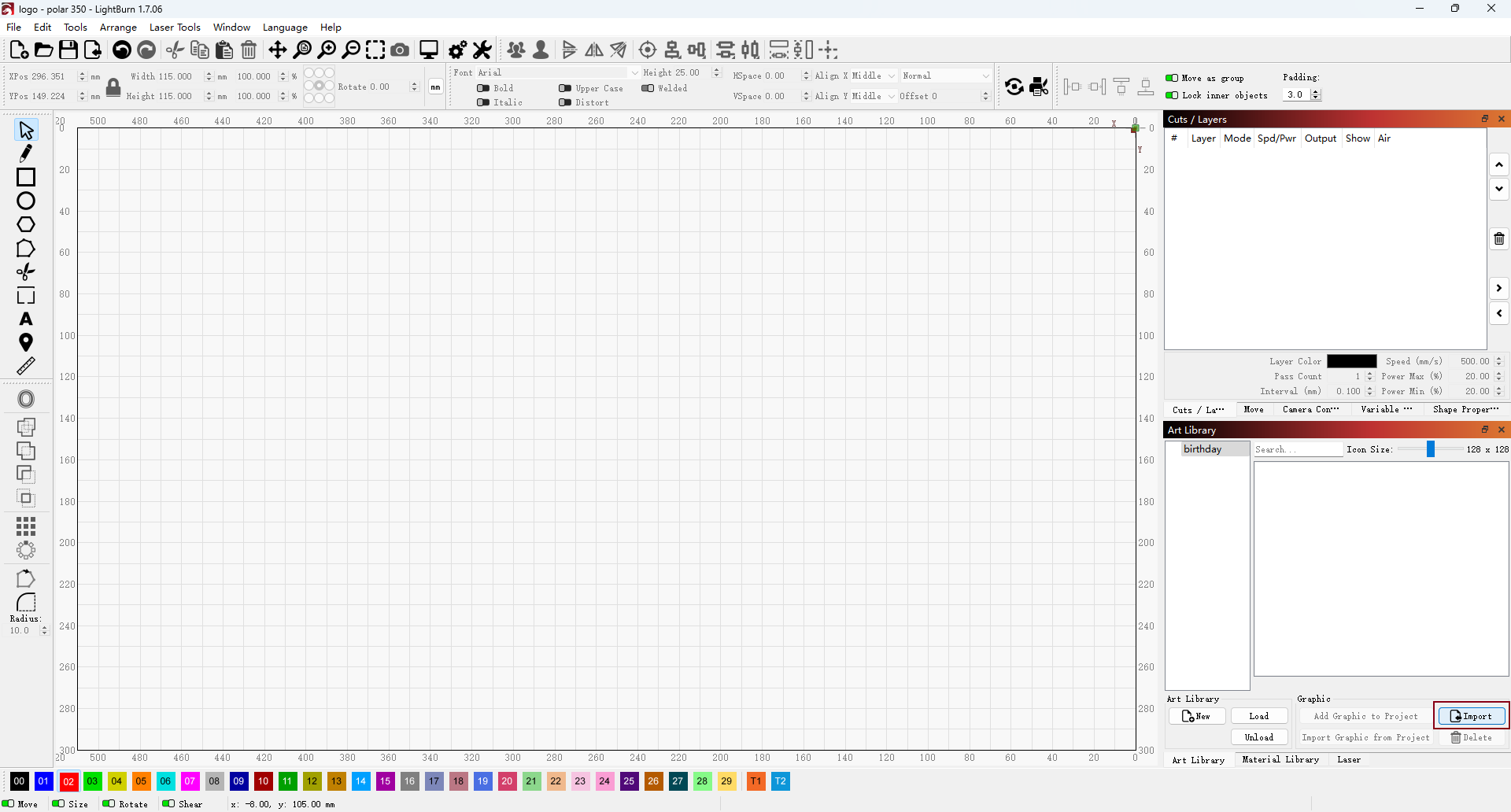Click the Import graphic button

click(1471, 716)
